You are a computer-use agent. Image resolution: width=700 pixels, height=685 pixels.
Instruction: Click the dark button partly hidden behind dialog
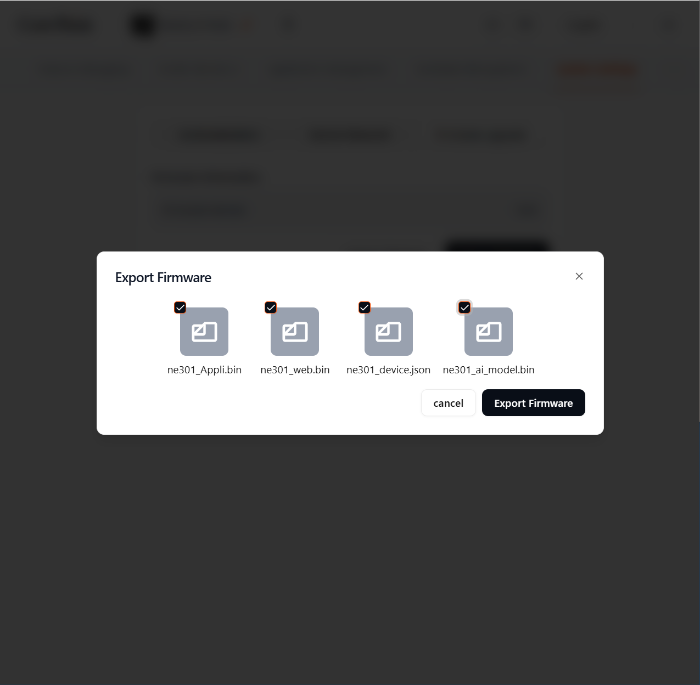click(496, 246)
